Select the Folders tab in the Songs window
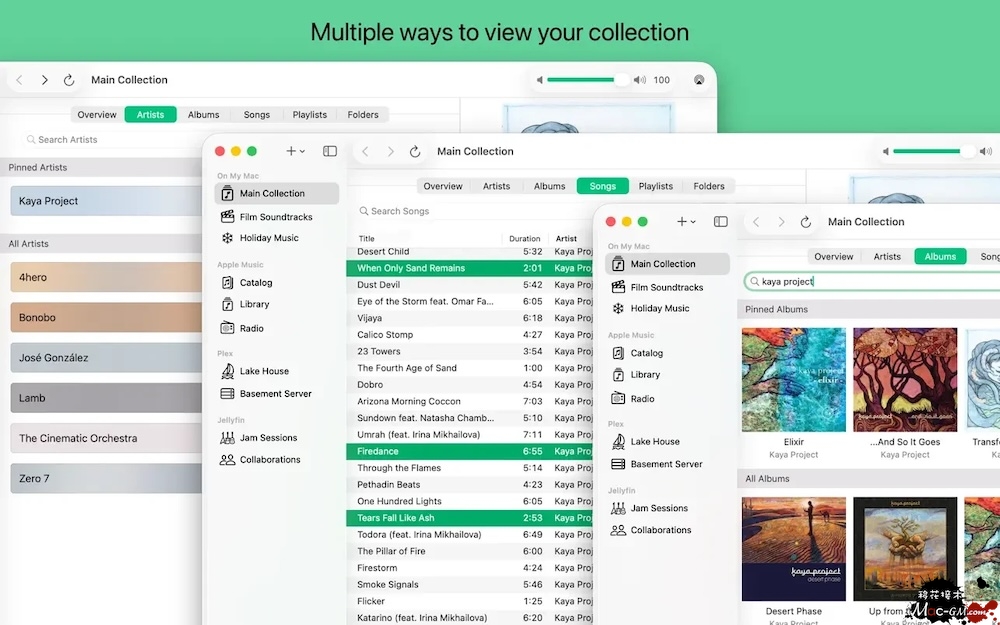The width and height of the screenshot is (1000, 625). (708, 186)
